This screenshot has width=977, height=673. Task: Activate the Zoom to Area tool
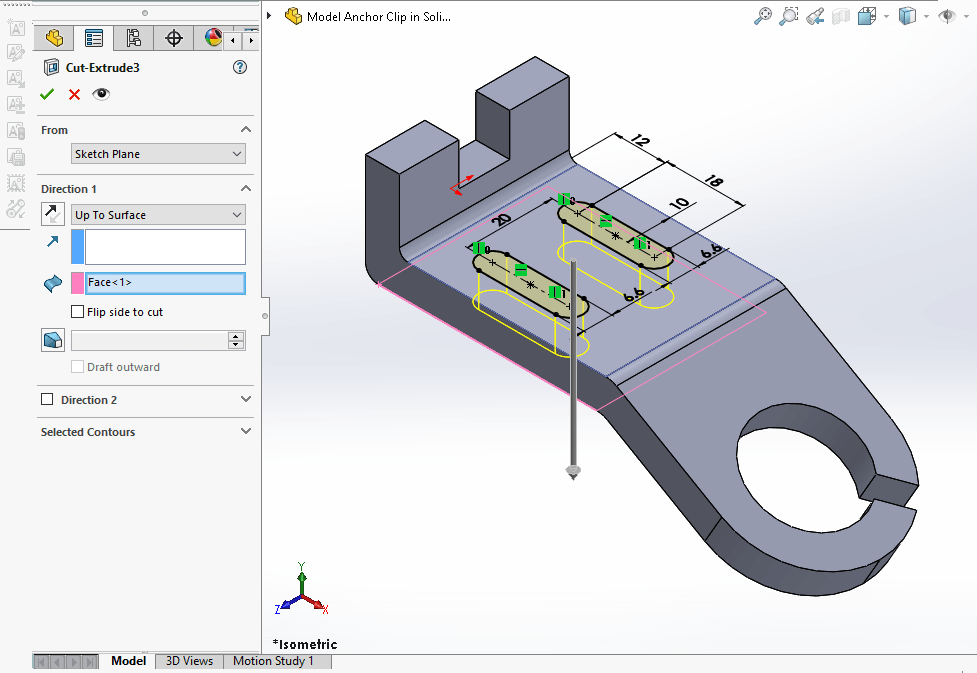click(x=788, y=16)
